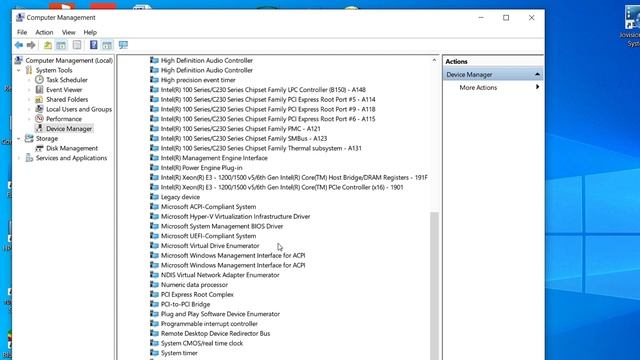Click the System timer device icon
This screenshot has width=640, height=360.
pos(154,353)
